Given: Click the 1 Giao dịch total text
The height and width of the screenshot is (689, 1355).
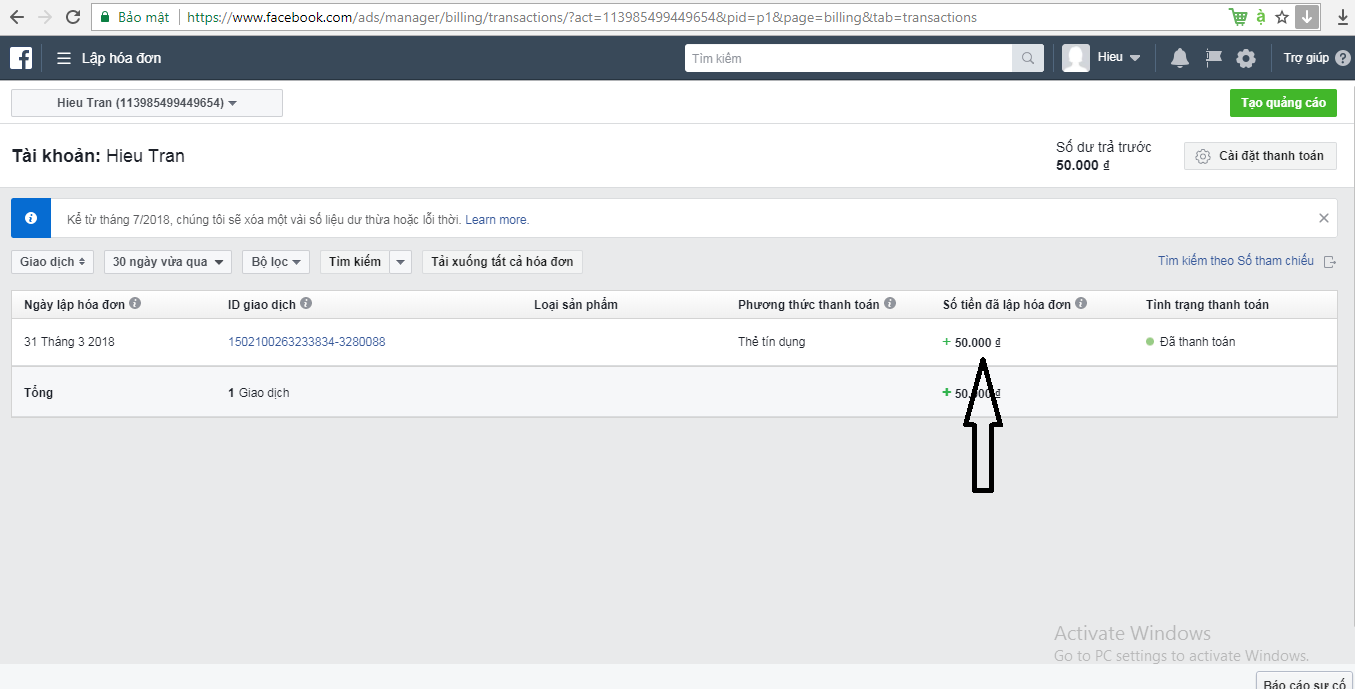Looking at the screenshot, I should click(259, 393).
